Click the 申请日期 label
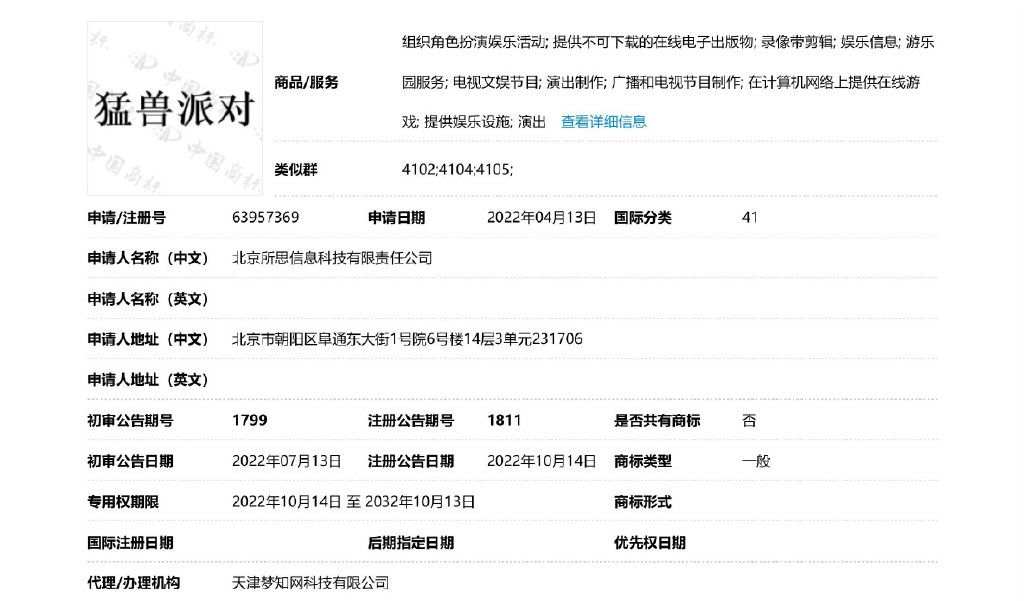 click(396, 218)
